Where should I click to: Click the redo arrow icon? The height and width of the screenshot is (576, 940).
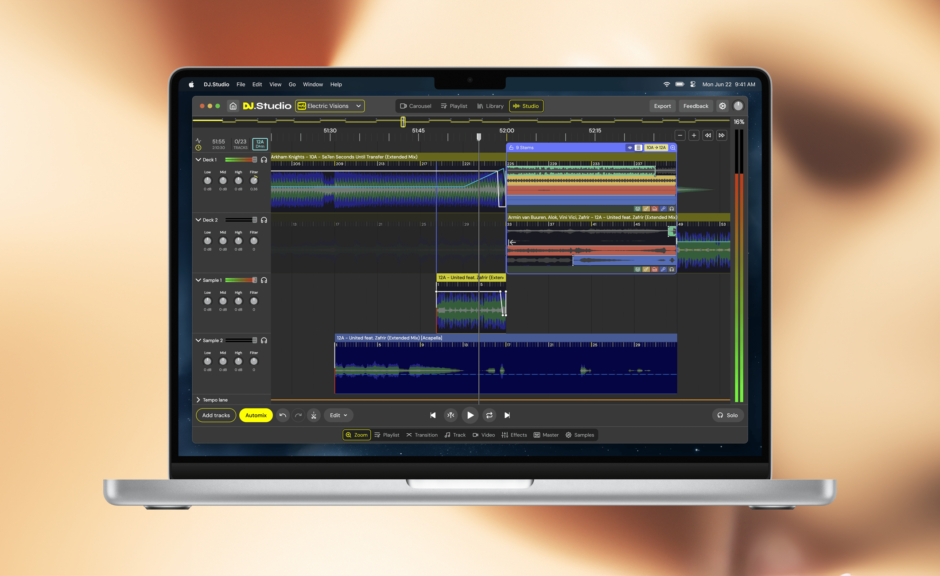coord(298,415)
